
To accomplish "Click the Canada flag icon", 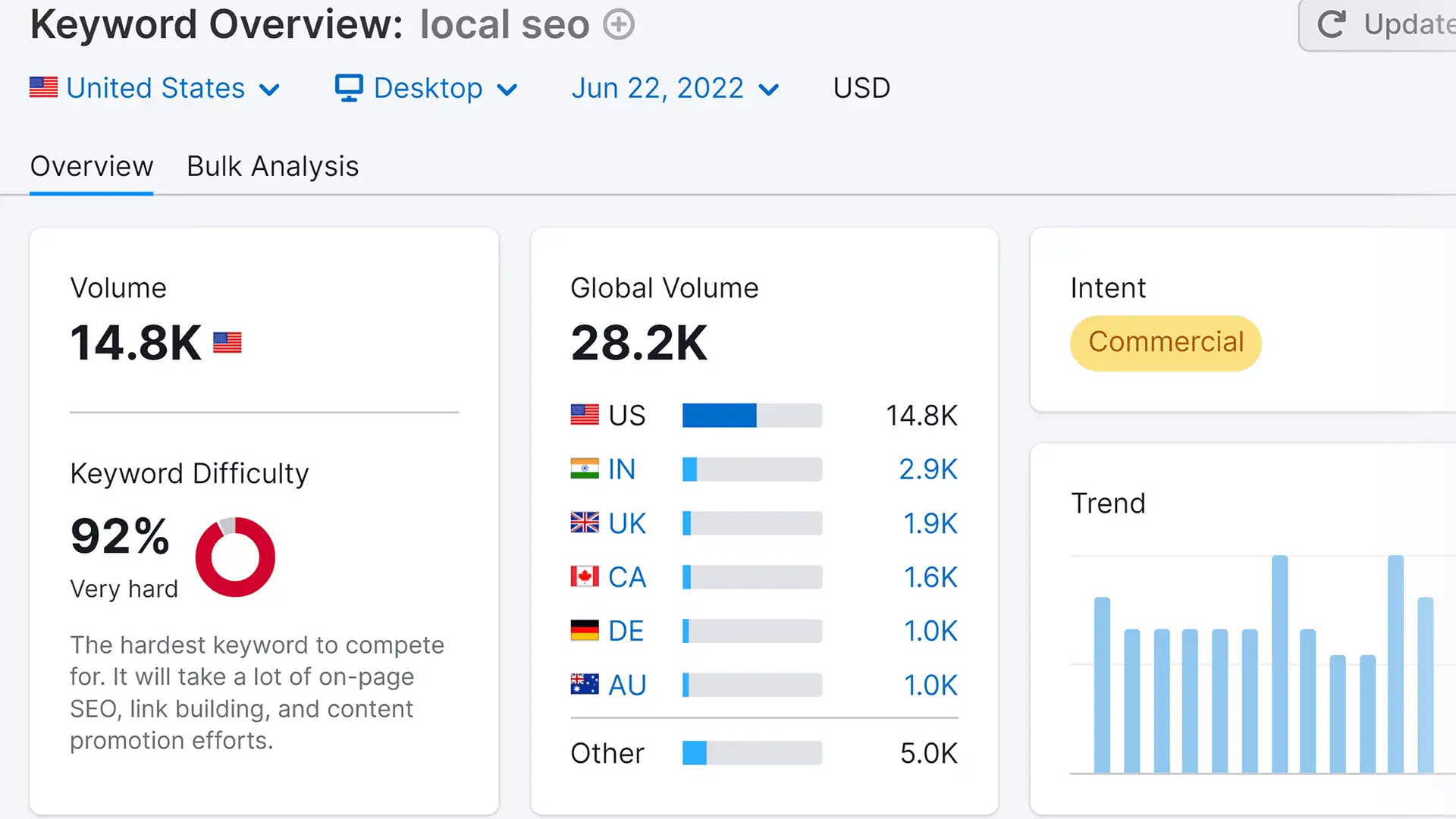I will (x=584, y=577).
